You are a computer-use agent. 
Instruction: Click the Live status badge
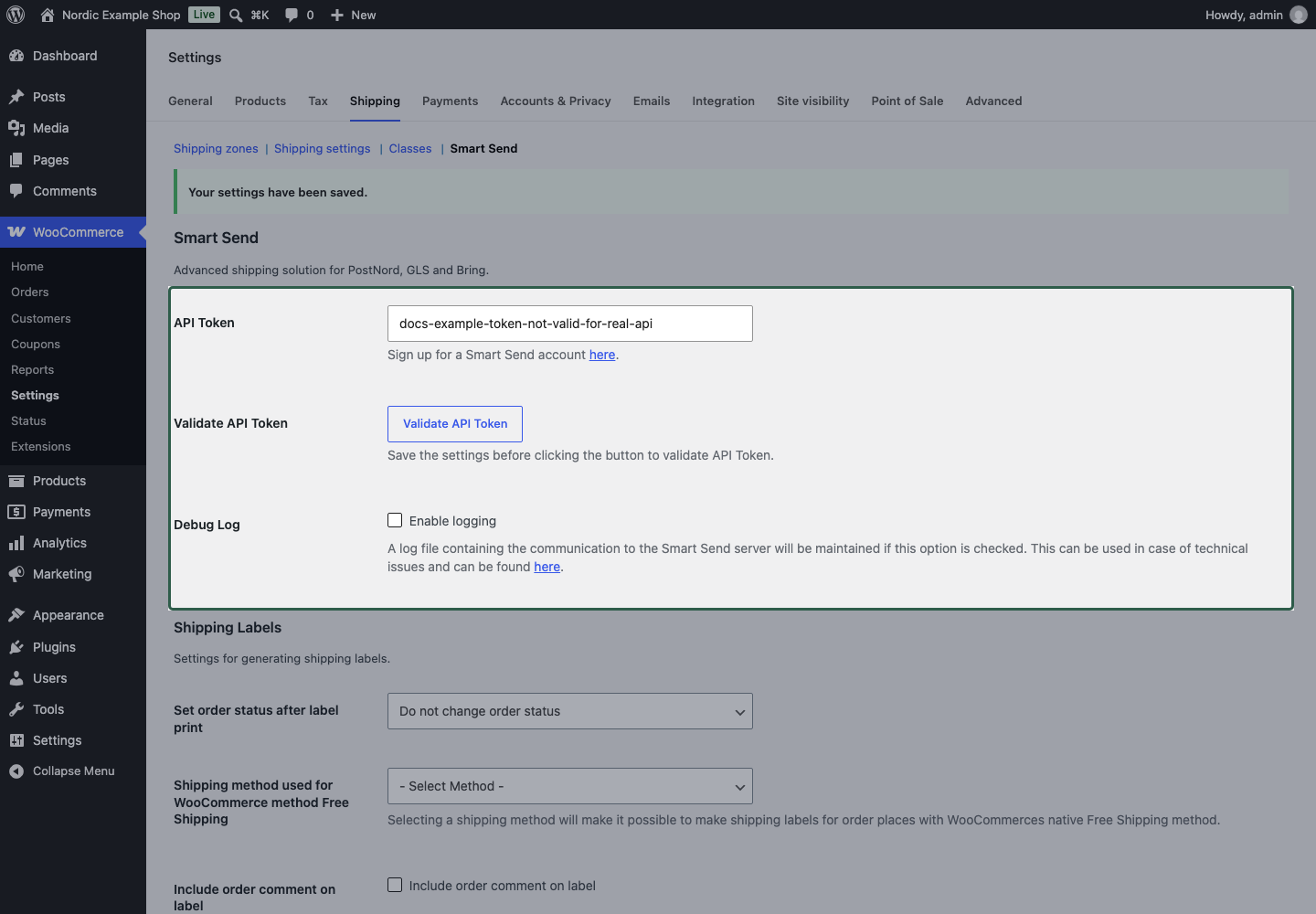coord(204,15)
